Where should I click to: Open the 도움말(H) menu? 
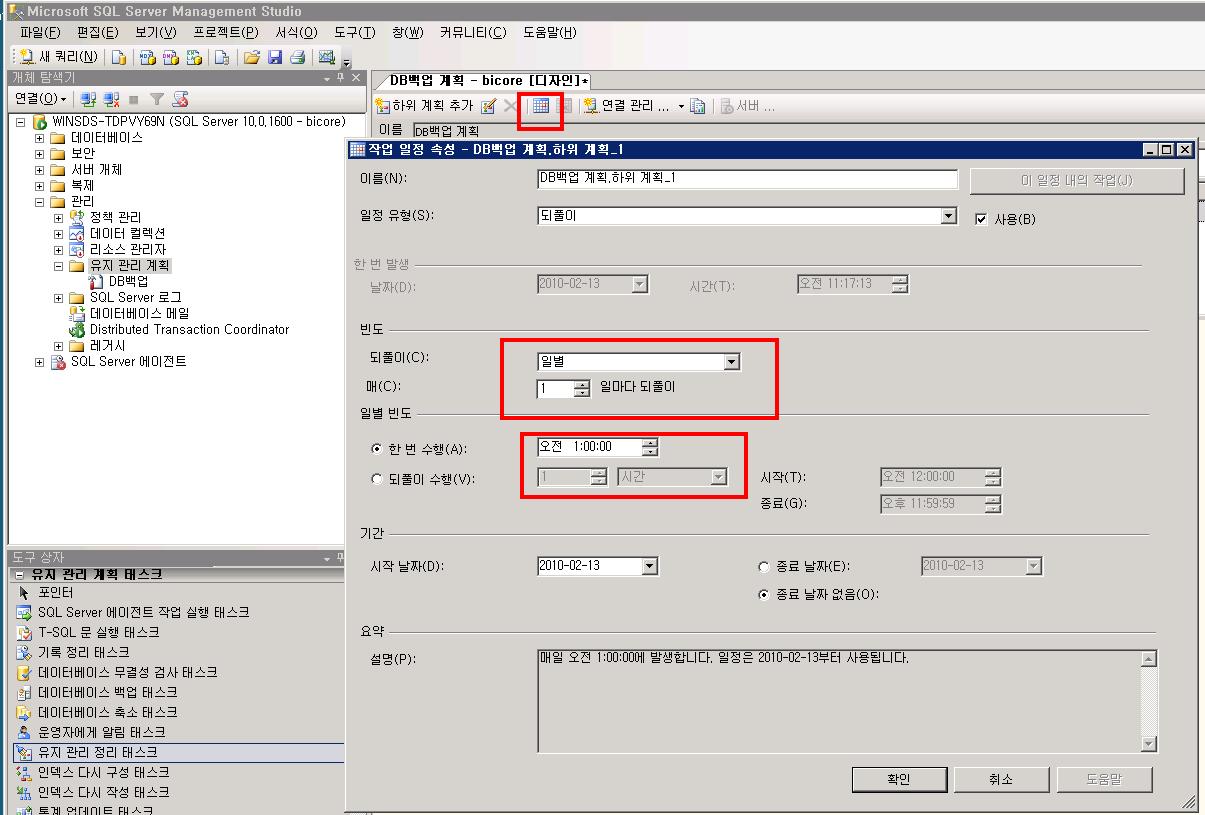[549, 32]
